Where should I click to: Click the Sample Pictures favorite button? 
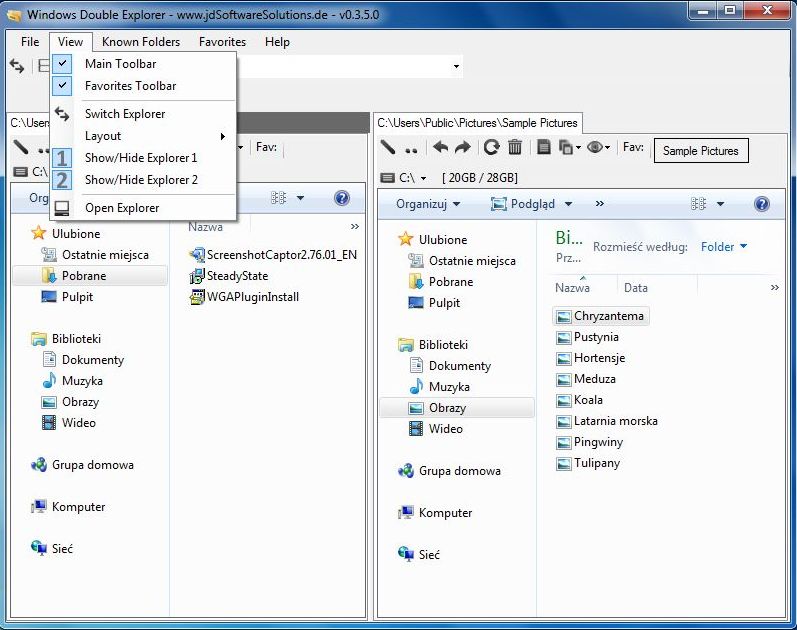(701, 151)
